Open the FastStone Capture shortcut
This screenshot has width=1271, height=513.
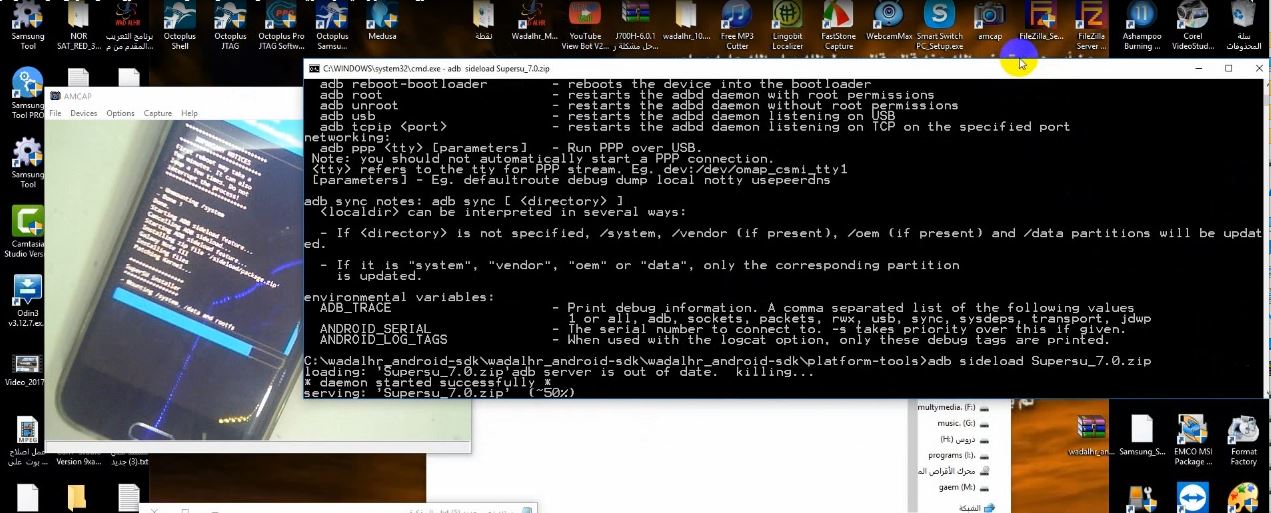tap(838, 26)
